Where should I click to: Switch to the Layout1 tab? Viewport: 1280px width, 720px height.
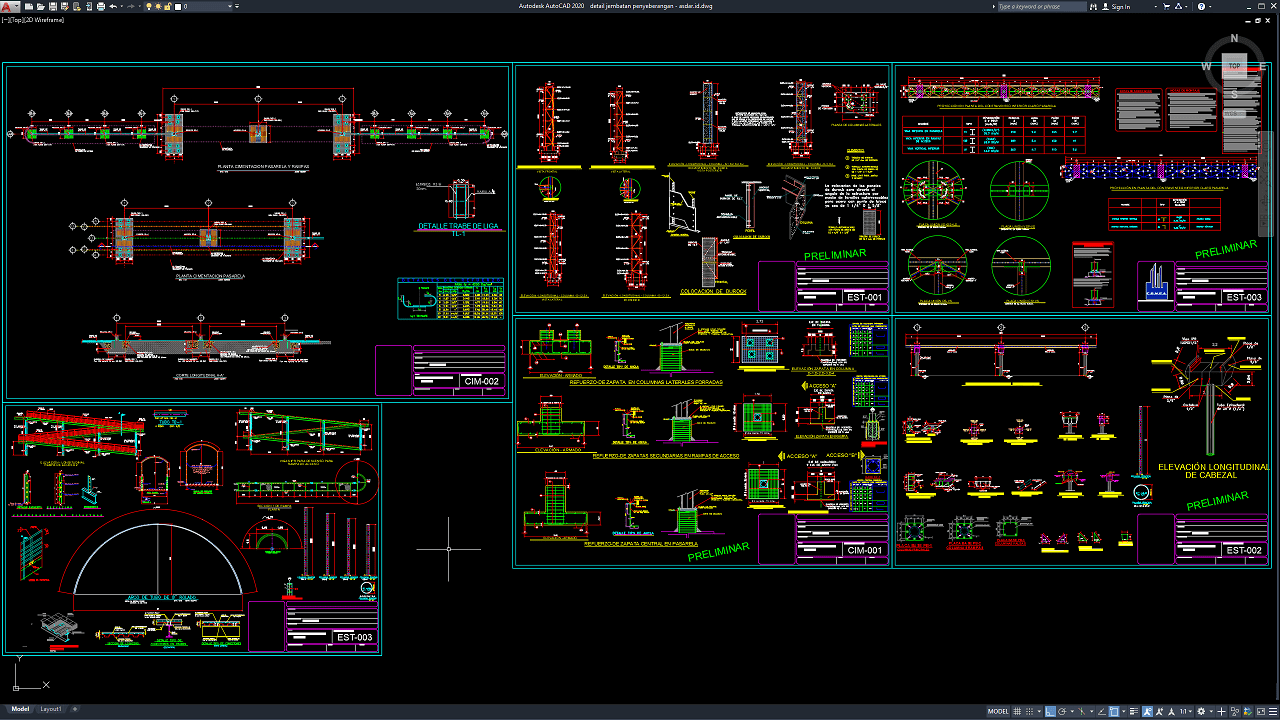(50, 709)
